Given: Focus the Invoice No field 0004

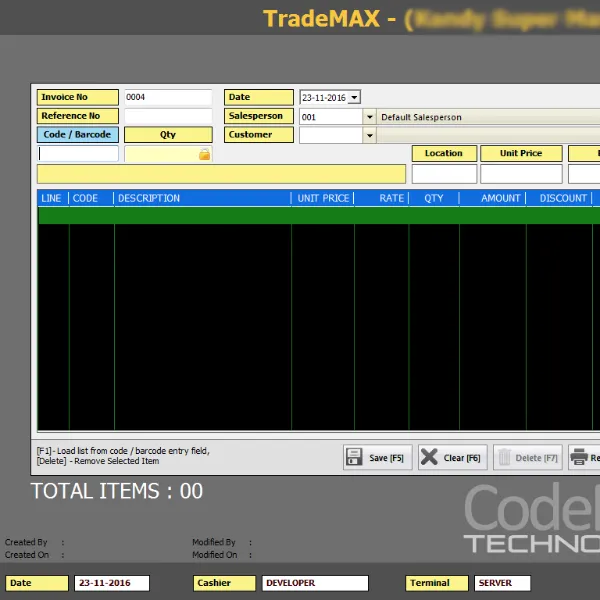Looking at the screenshot, I should [168, 97].
